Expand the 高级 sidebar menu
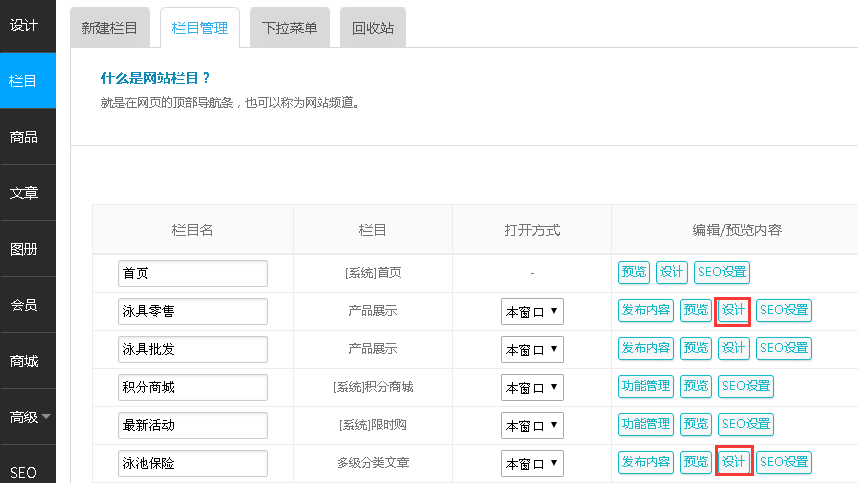858x483 pixels. point(28,416)
